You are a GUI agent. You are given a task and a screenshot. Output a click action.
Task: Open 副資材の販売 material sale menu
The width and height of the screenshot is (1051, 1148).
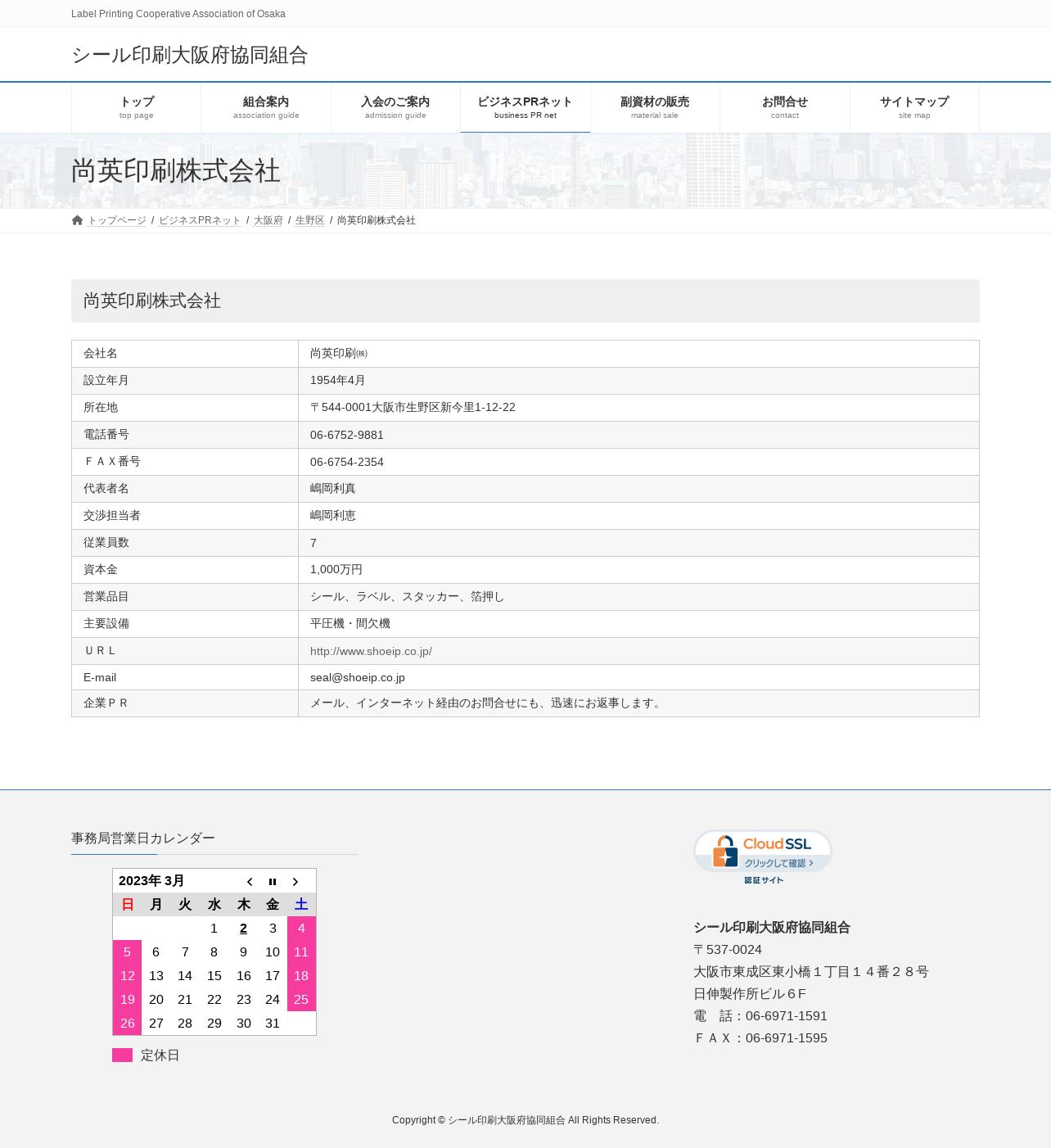pos(655,107)
